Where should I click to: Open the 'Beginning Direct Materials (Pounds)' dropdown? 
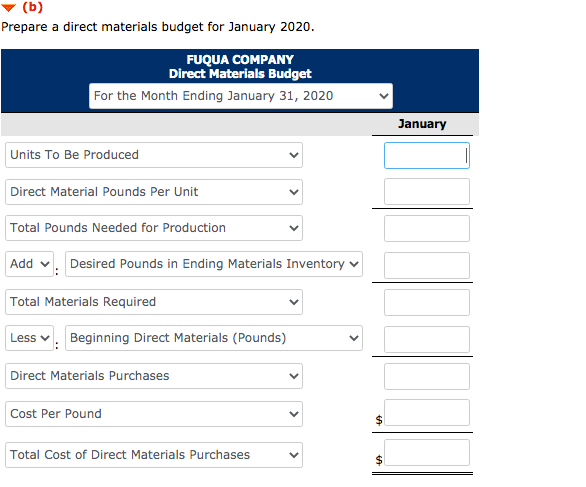pyautogui.click(x=214, y=338)
